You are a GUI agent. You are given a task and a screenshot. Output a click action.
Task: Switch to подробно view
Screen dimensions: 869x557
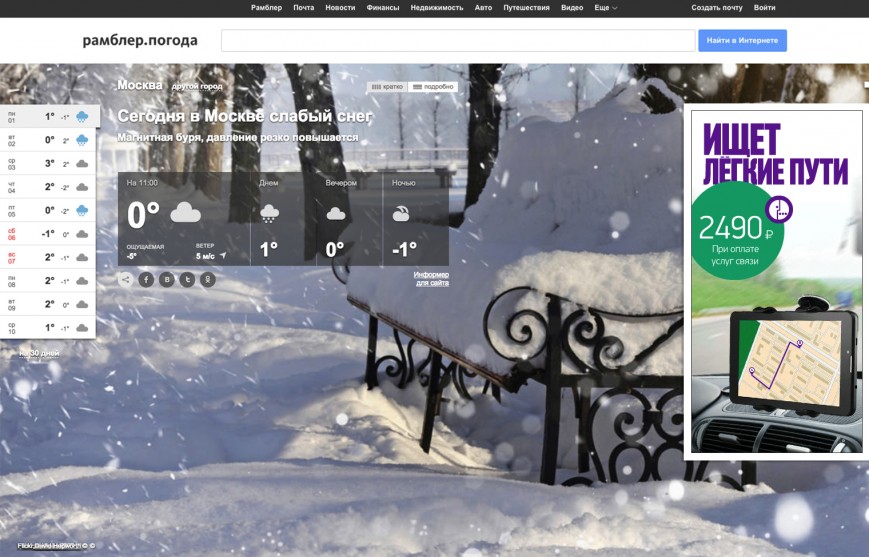pos(433,87)
